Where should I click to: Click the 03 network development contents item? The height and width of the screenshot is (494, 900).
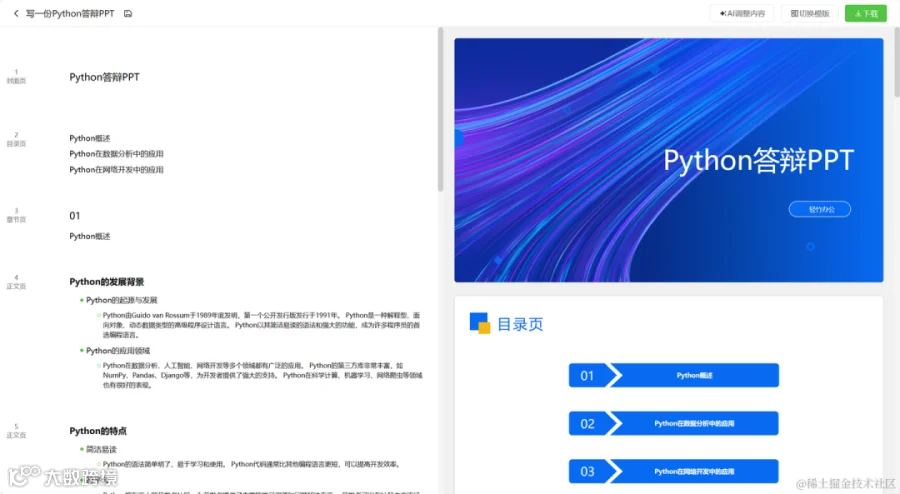pyautogui.click(x=674, y=472)
